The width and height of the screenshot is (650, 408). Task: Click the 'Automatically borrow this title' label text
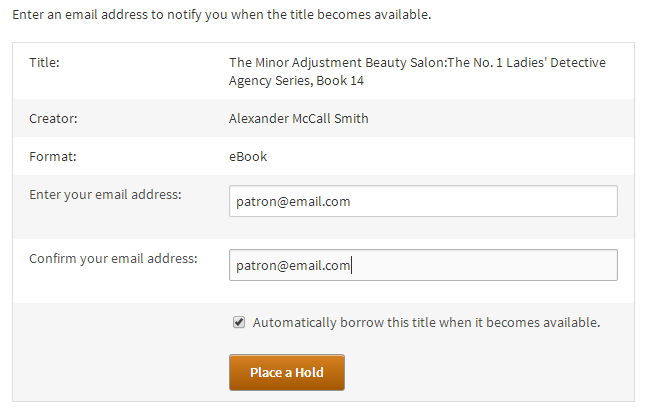pos(426,323)
